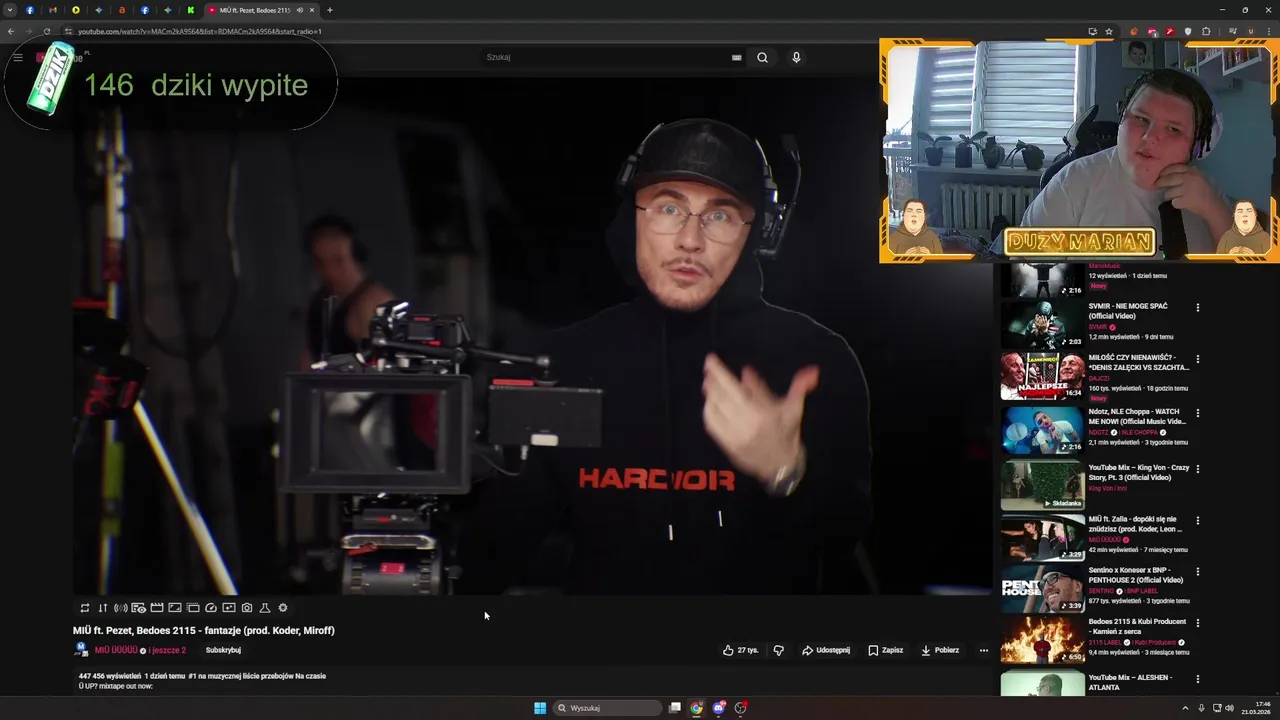Image resolution: width=1280 pixels, height=720 pixels.
Task: Open the media control icon in browser toolbar
Action: 1233,31
